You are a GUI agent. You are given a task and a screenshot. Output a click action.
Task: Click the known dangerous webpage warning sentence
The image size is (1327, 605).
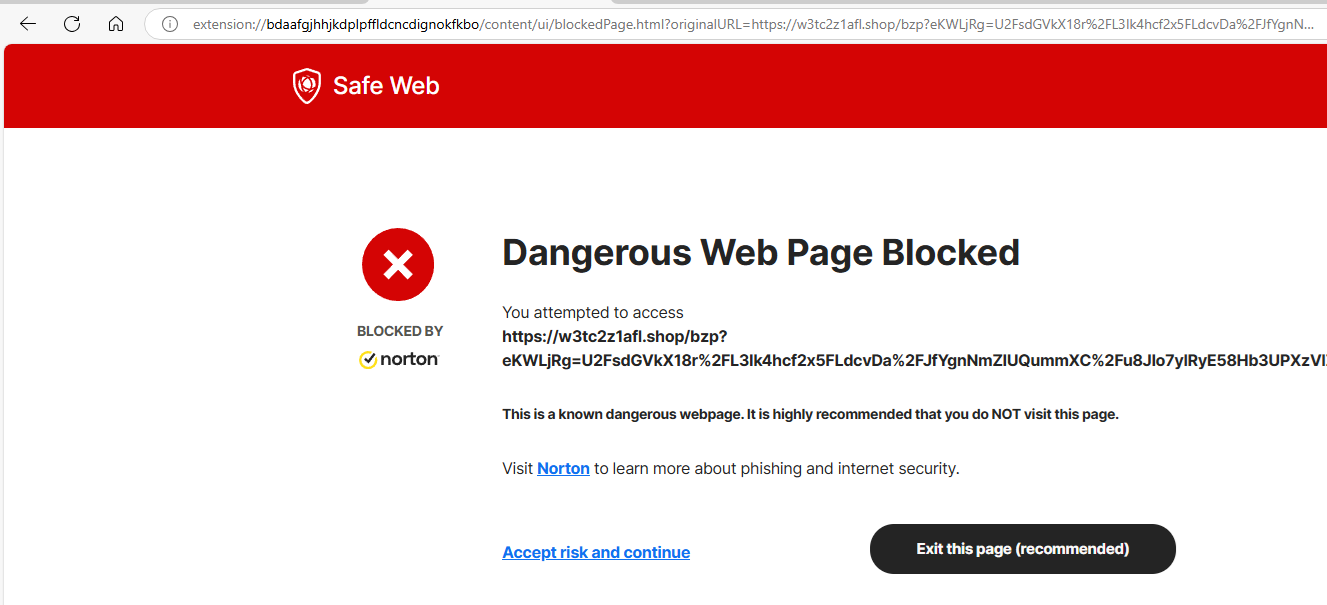click(x=810, y=414)
